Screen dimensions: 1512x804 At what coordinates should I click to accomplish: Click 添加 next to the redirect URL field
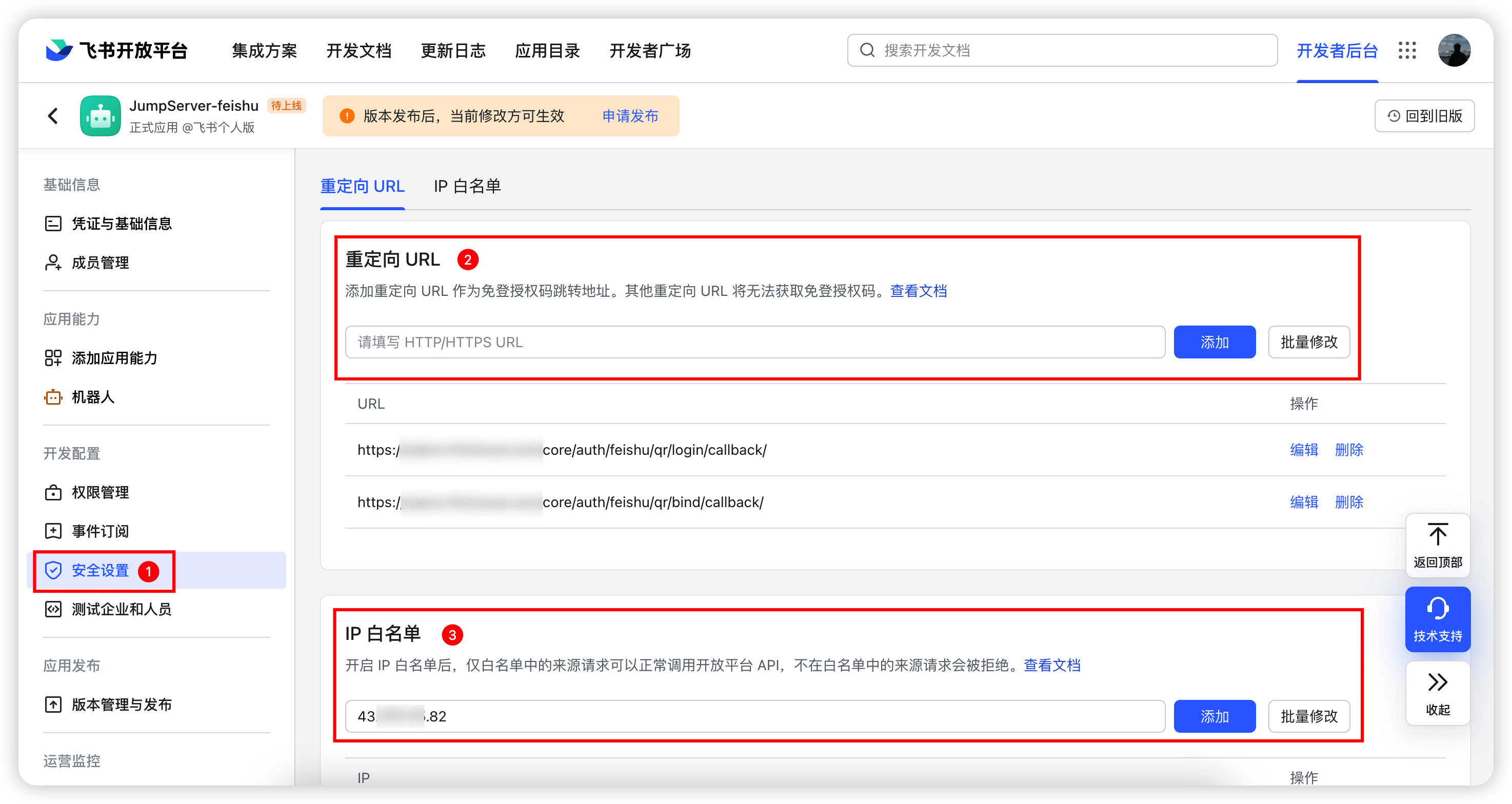[x=1215, y=342]
